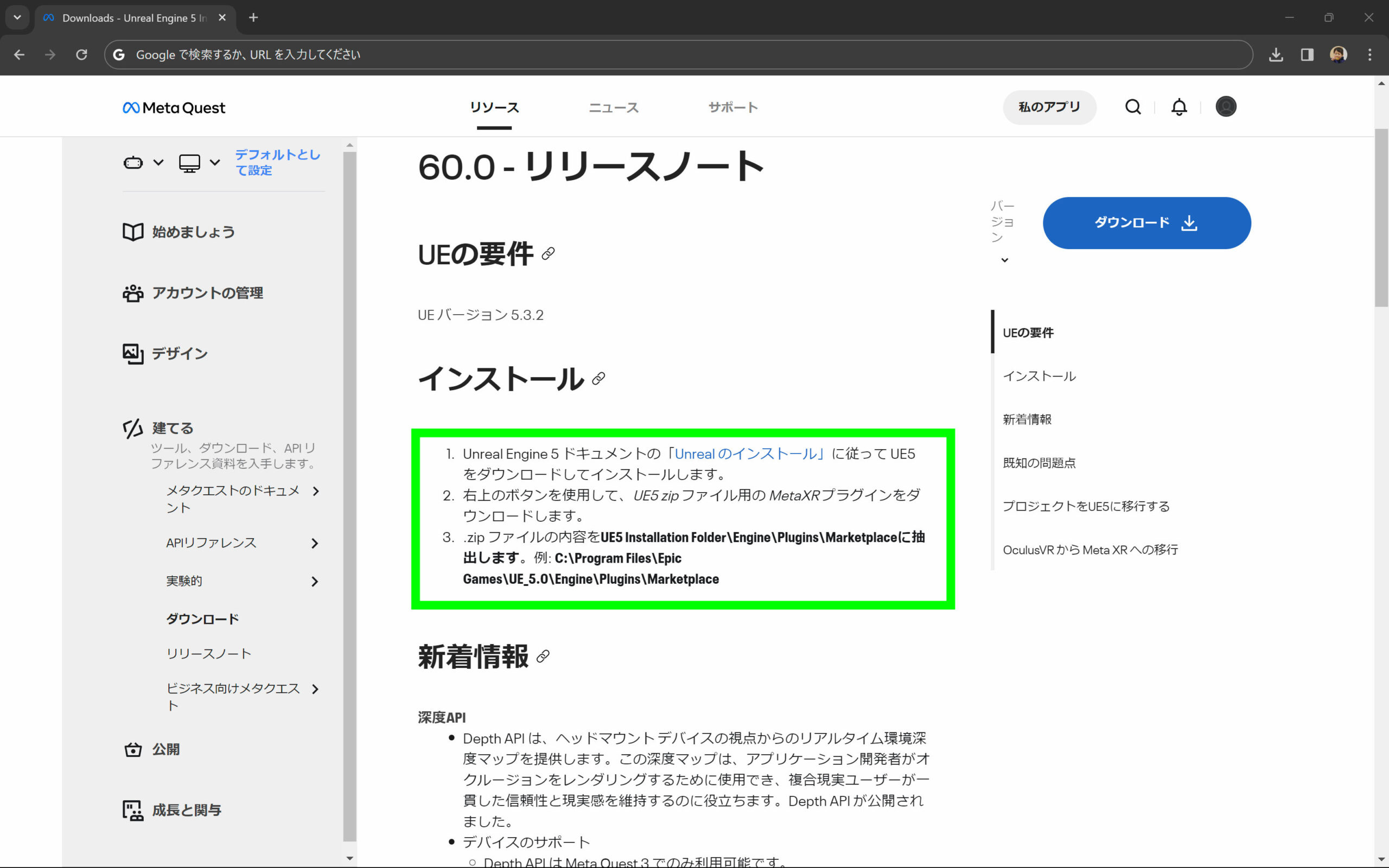Click the Meta Quest logo

pos(174,108)
